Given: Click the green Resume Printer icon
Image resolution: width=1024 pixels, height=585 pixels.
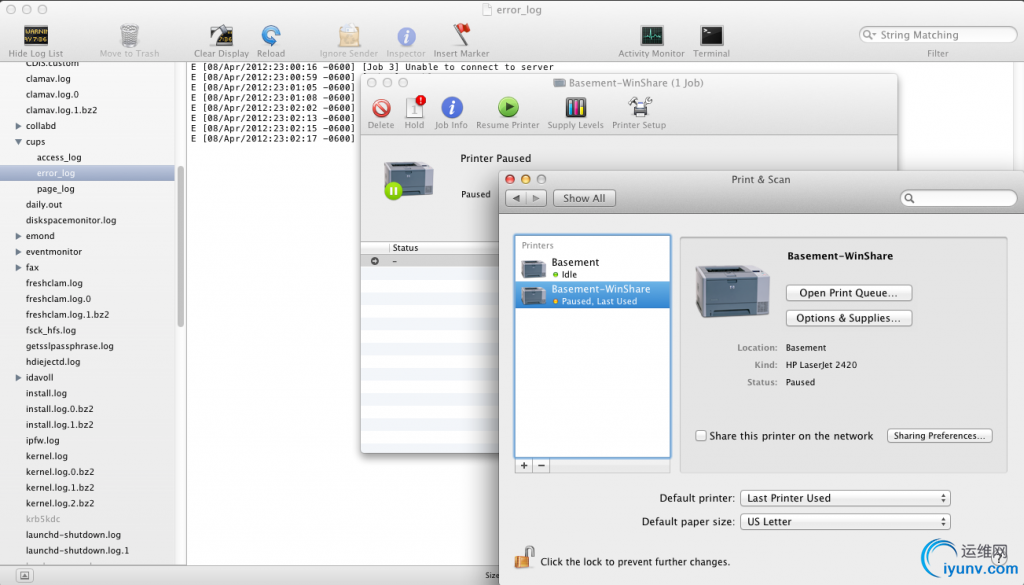Looking at the screenshot, I should pos(508,107).
